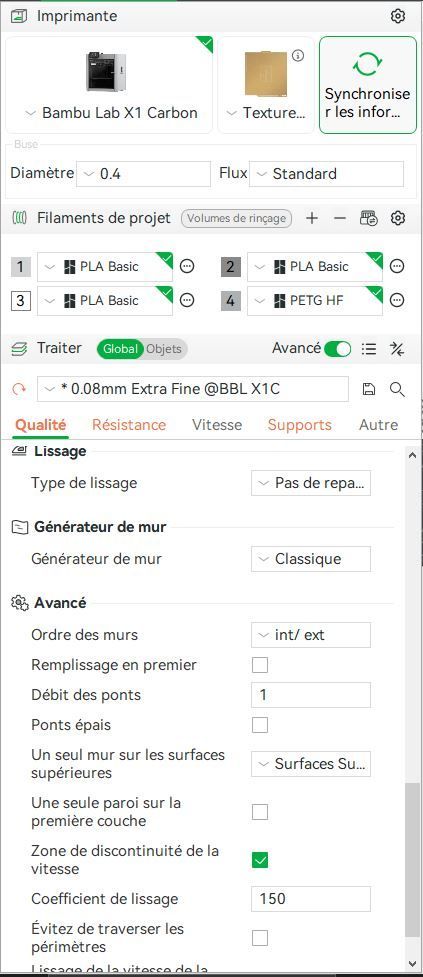This screenshot has height=977, width=423.
Task: Uncheck Zone de discontinuité de la vitesse
Action: 260,860
